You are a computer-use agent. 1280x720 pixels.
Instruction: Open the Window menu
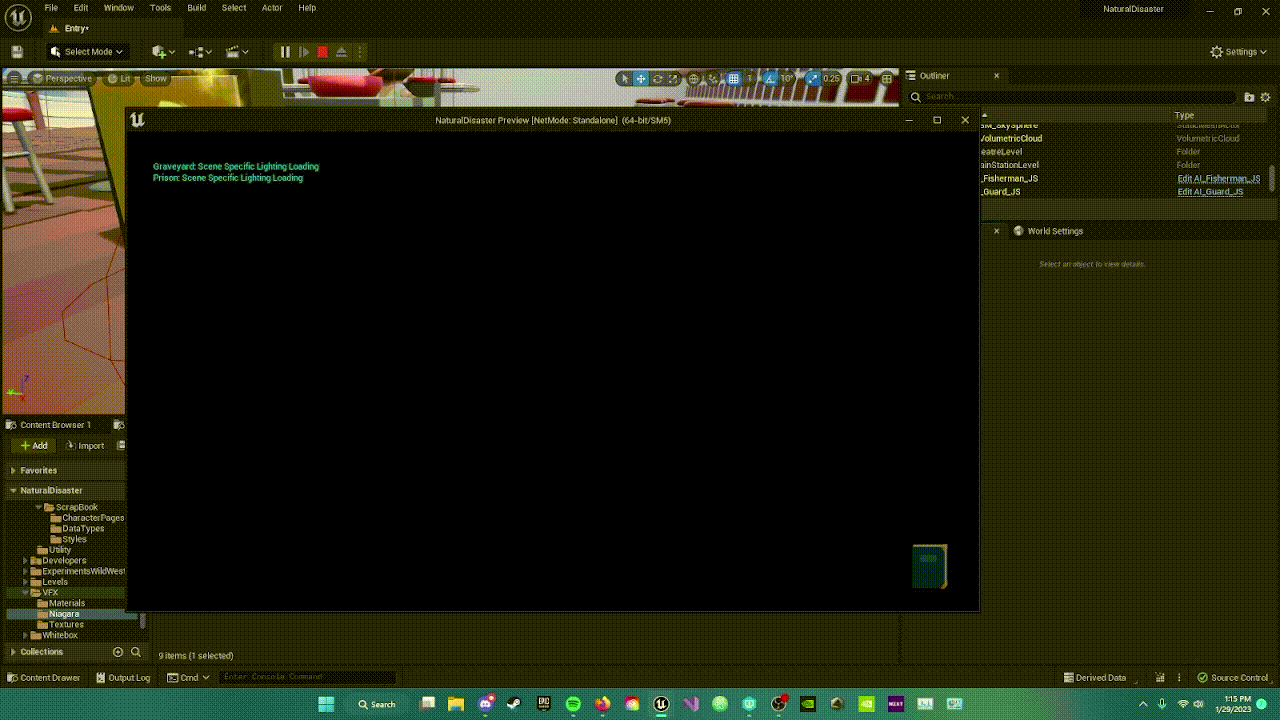pyautogui.click(x=118, y=8)
